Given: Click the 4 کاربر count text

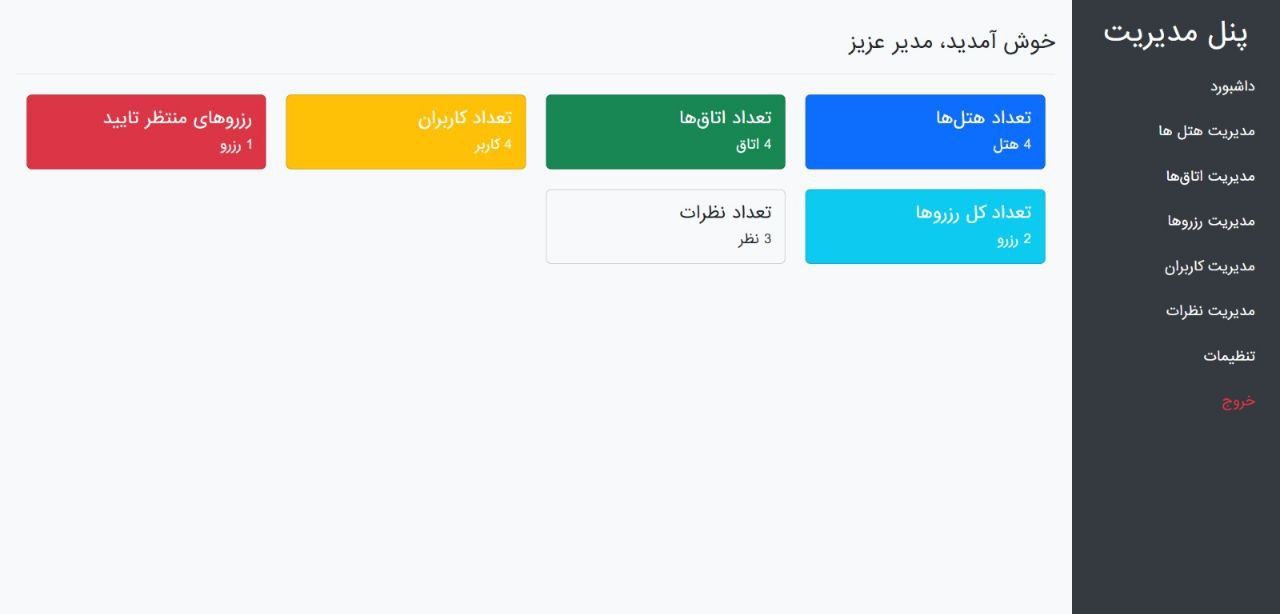Looking at the screenshot, I should click(493, 144).
